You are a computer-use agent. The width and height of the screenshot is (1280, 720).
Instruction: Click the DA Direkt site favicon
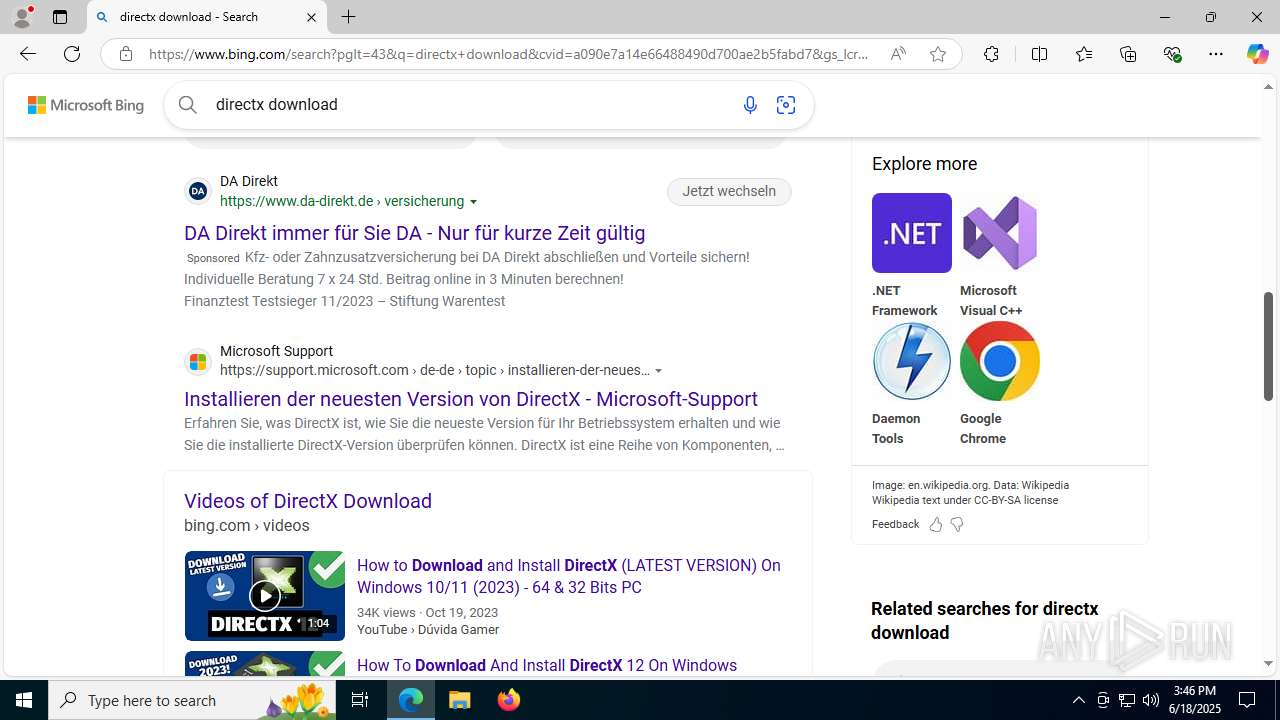198,191
